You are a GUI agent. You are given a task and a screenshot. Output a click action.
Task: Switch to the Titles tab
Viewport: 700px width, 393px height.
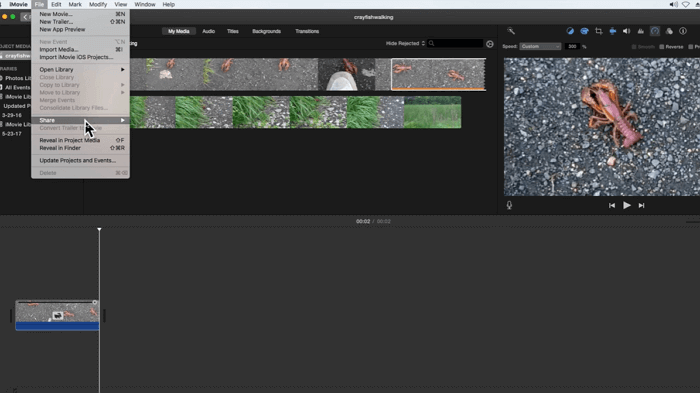click(x=233, y=31)
